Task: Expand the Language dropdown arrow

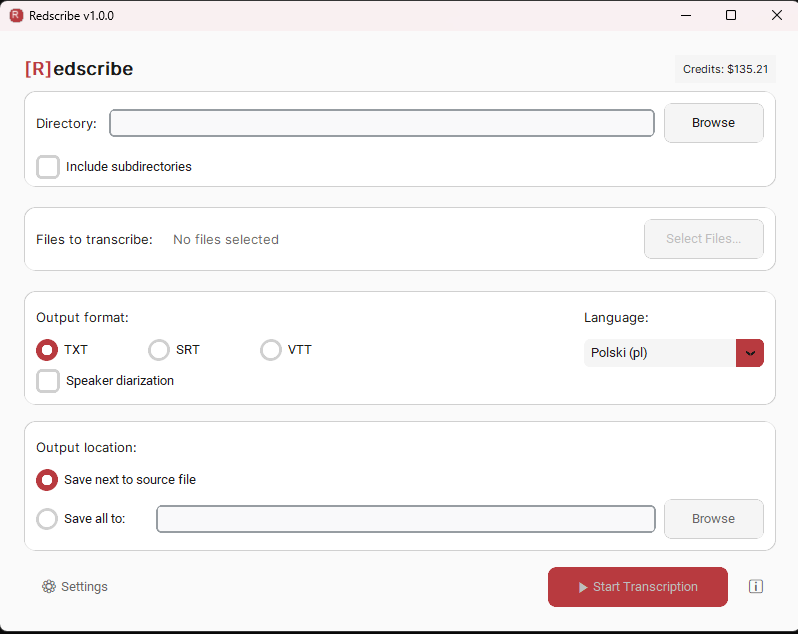Action: coord(750,353)
